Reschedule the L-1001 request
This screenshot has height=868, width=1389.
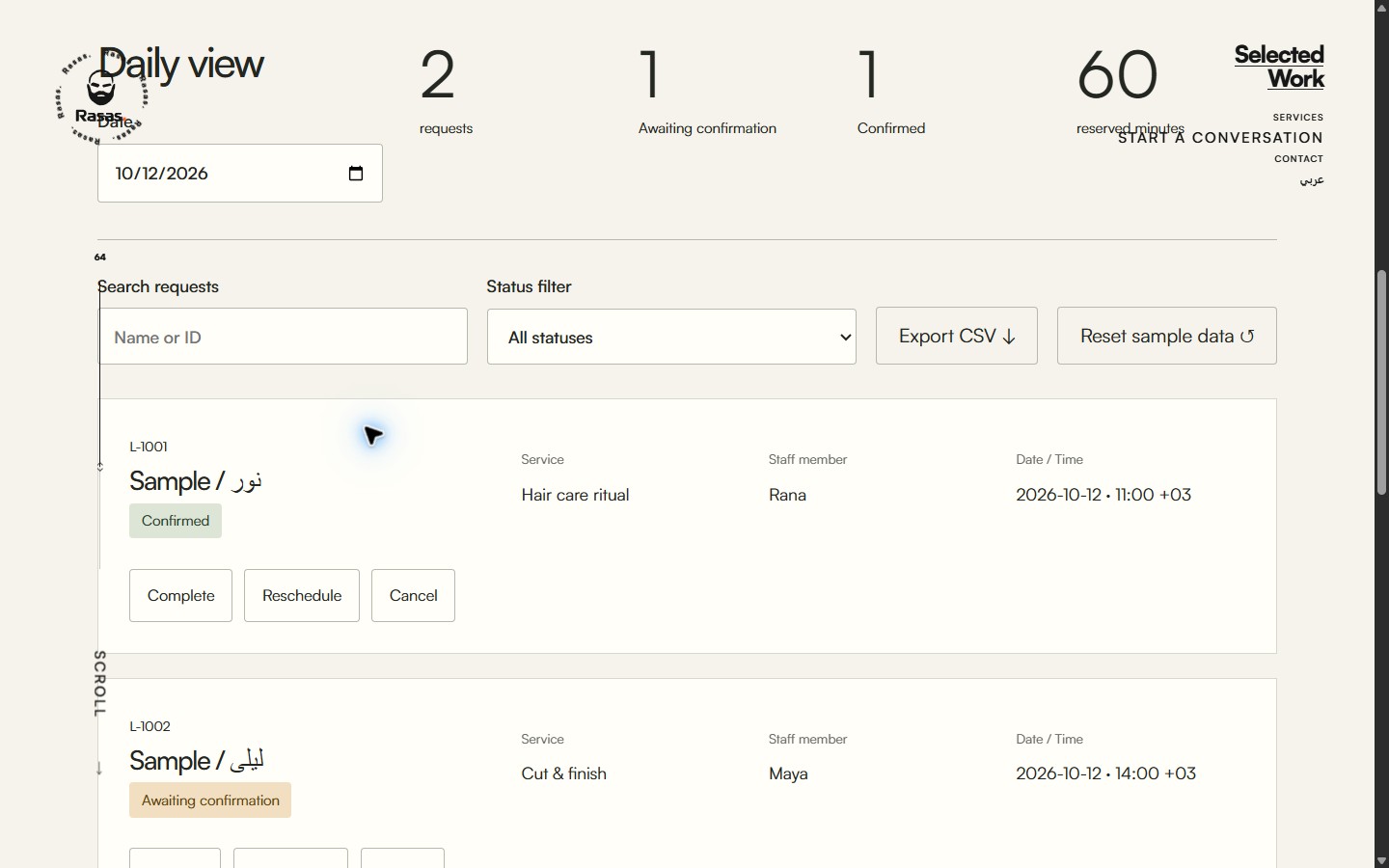point(302,595)
